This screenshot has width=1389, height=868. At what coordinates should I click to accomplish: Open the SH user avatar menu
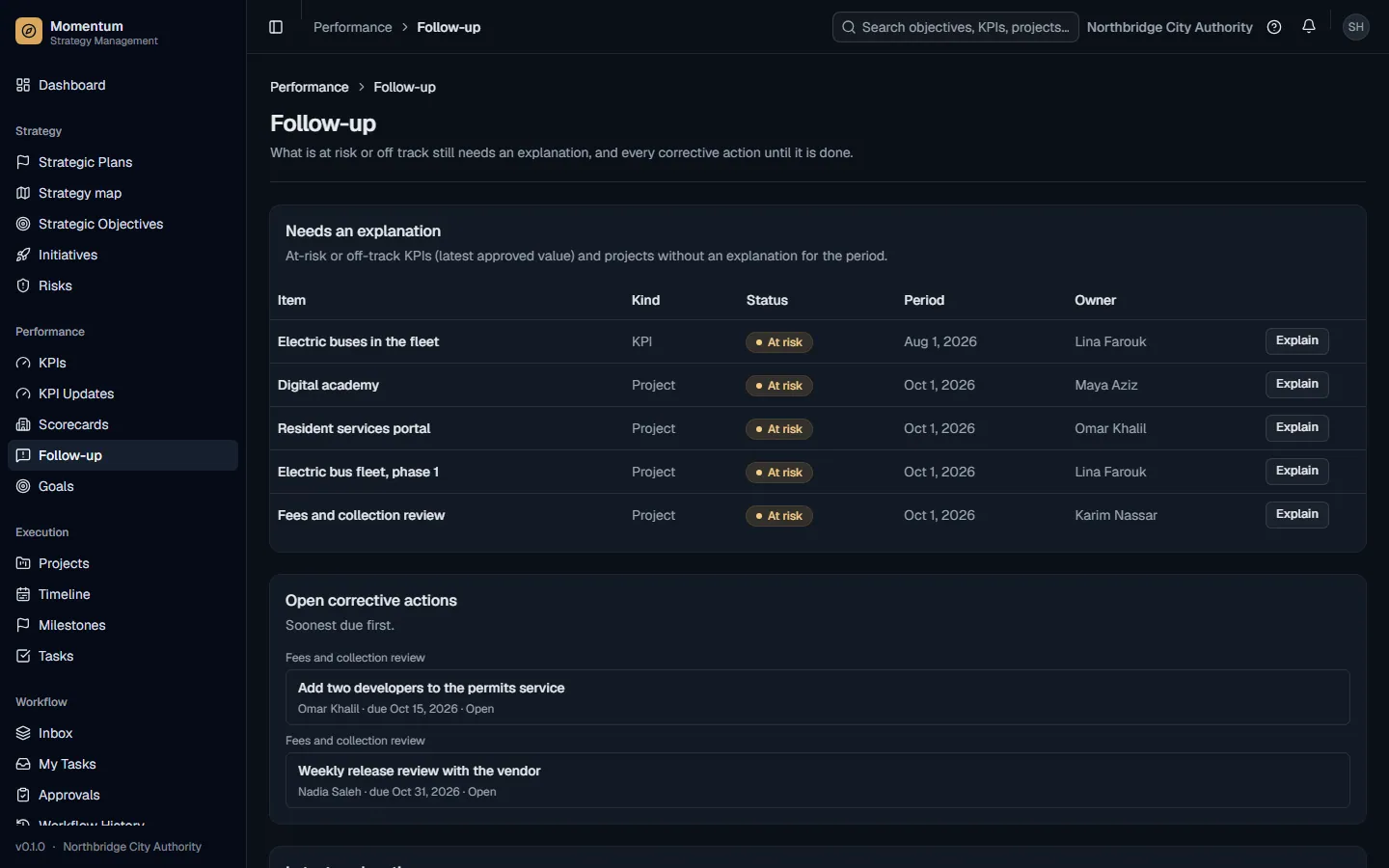[x=1356, y=27]
